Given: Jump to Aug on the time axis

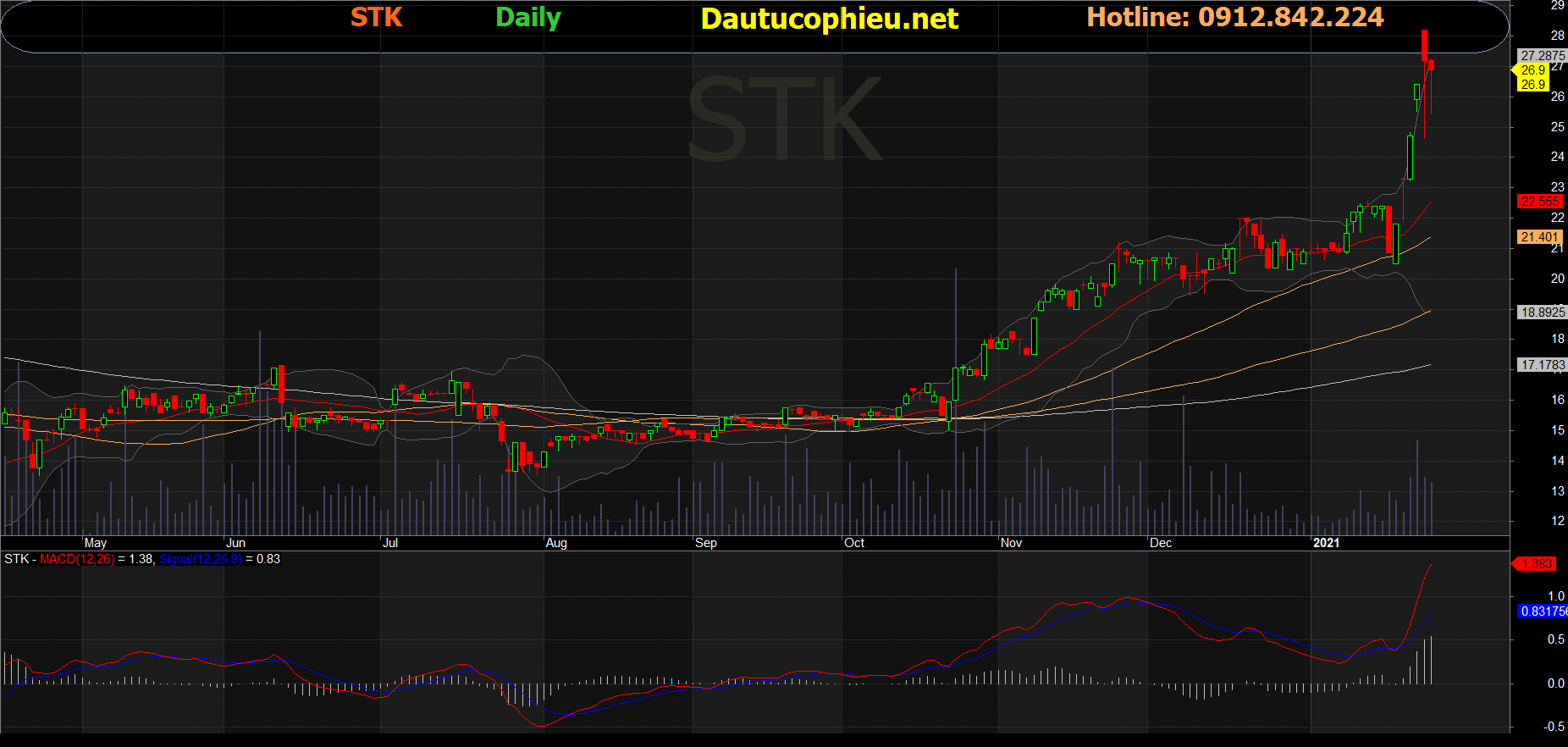Looking at the screenshot, I should tap(556, 543).
